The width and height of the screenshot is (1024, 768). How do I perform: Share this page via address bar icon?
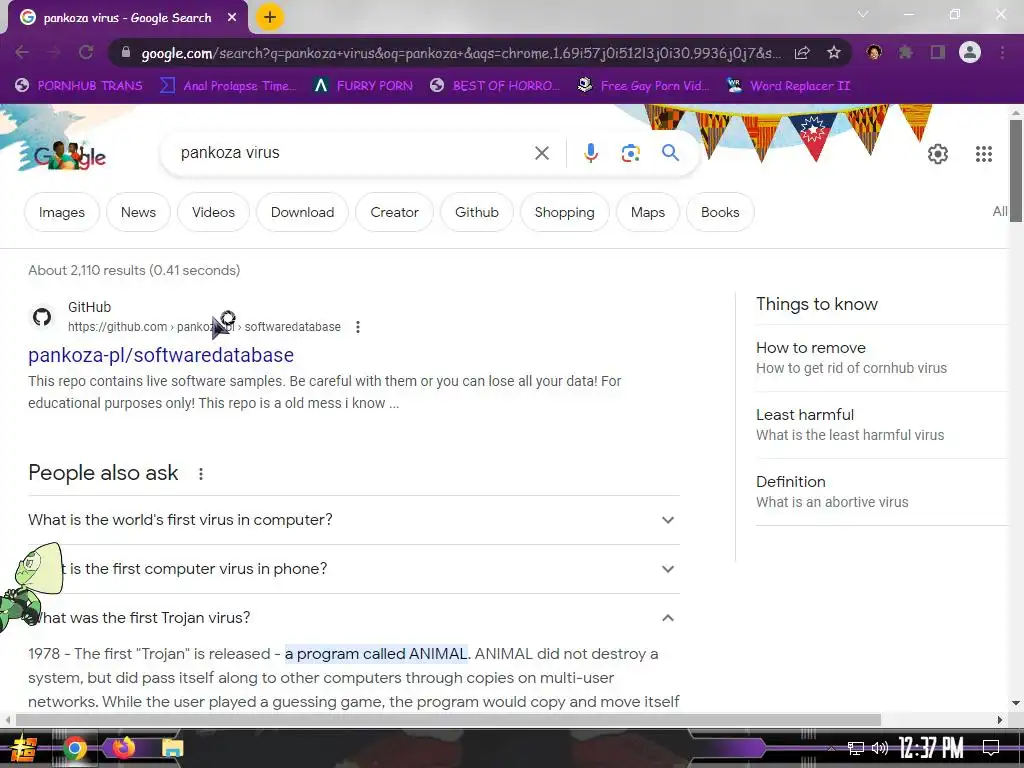(802, 52)
